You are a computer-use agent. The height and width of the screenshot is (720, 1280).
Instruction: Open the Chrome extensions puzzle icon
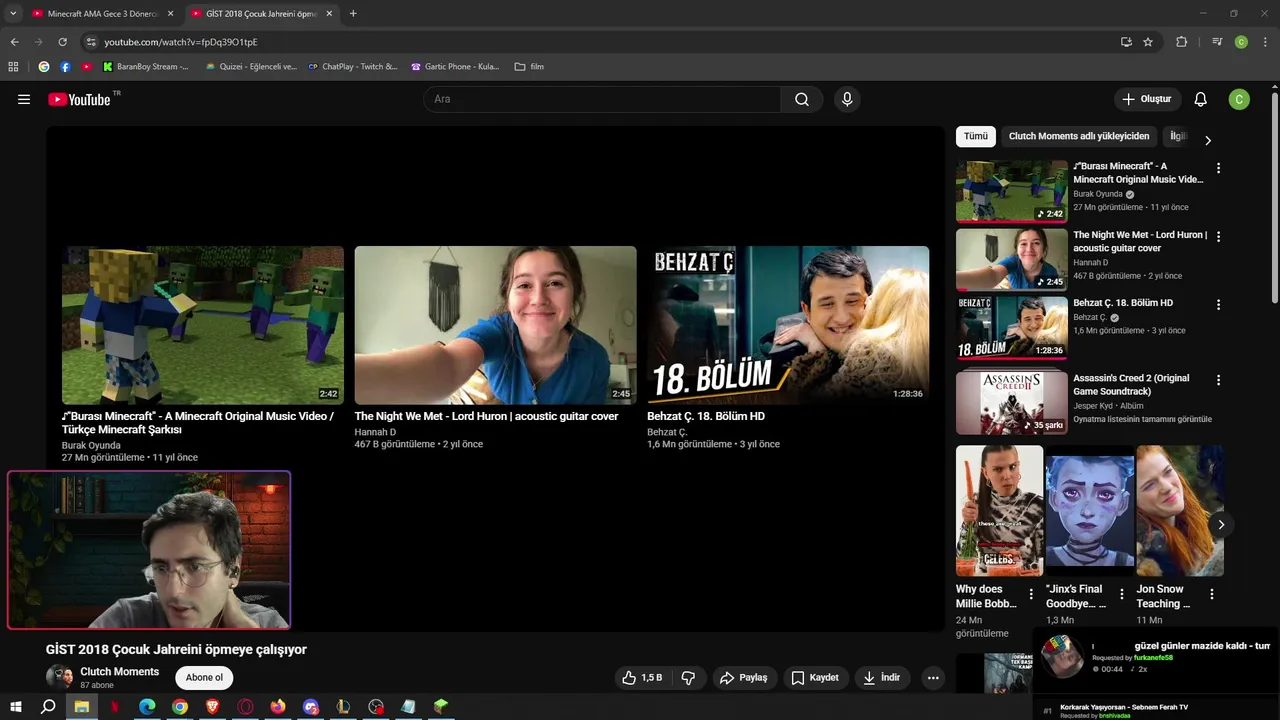point(1182,42)
